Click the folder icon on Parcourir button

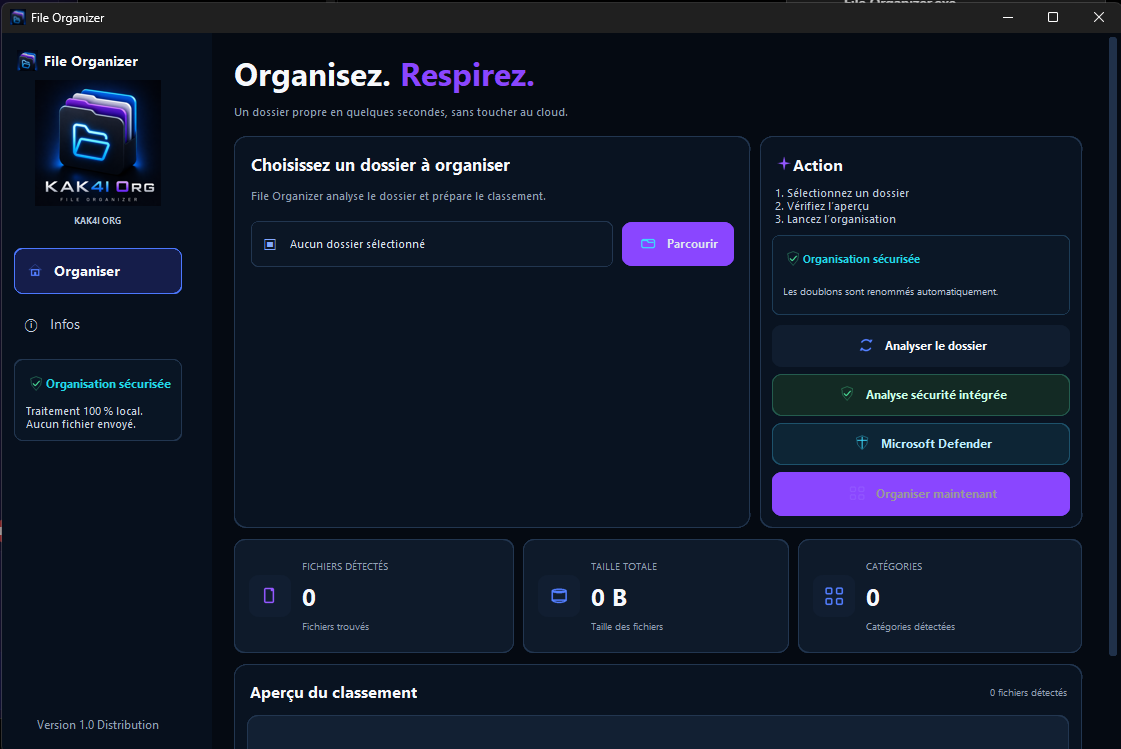point(648,244)
